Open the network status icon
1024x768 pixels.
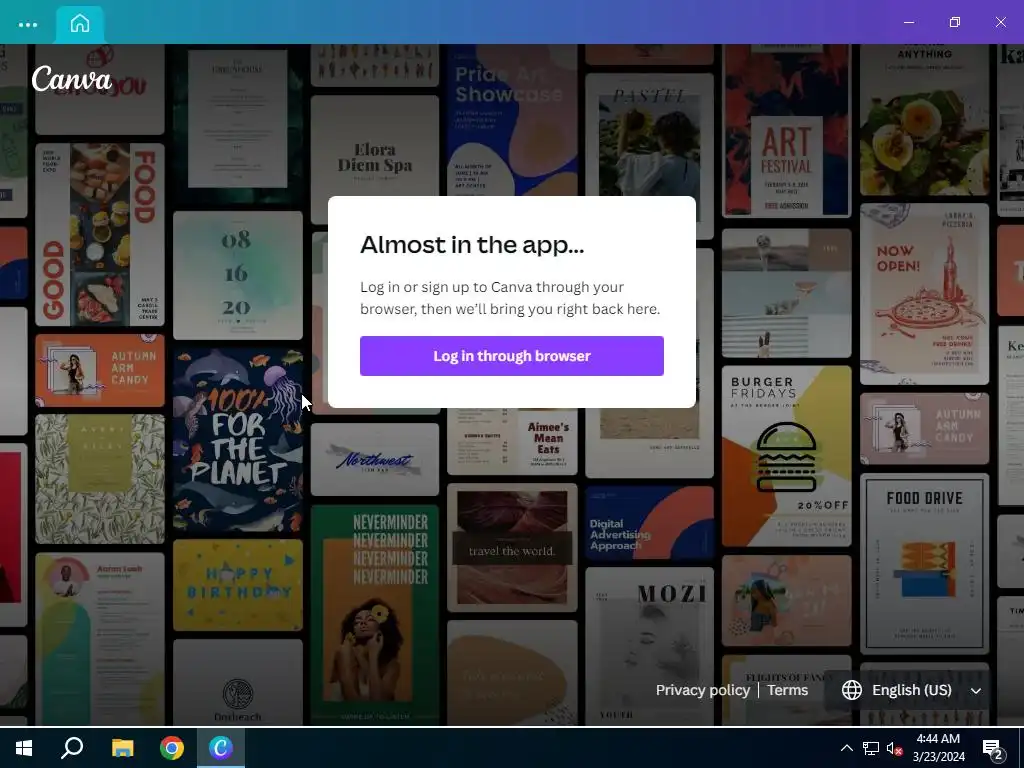point(871,748)
